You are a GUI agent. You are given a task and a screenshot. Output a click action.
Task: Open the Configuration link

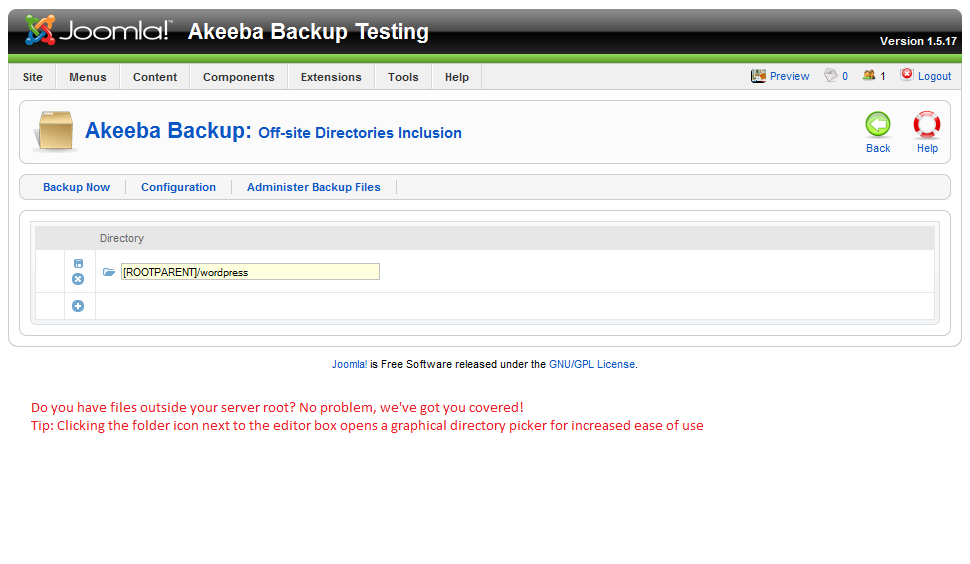(178, 187)
